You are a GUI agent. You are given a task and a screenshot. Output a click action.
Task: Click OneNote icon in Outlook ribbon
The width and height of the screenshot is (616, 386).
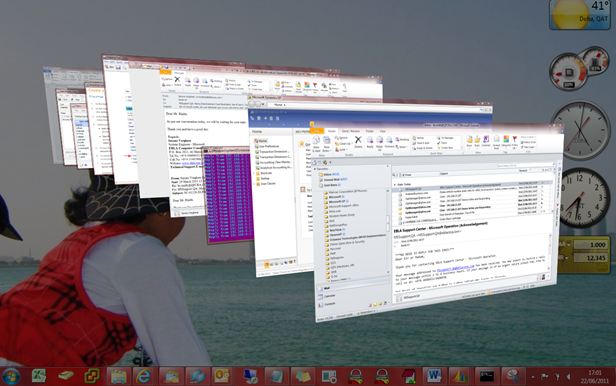tap(486, 141)
